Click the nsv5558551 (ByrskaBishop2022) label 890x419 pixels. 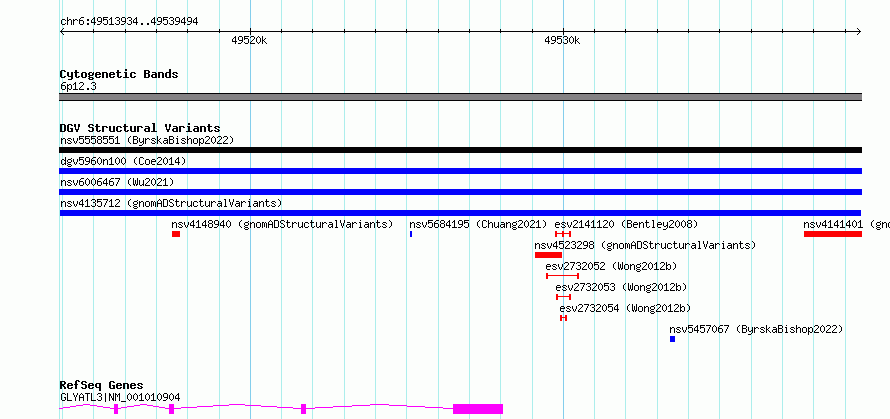click(147, 140)
